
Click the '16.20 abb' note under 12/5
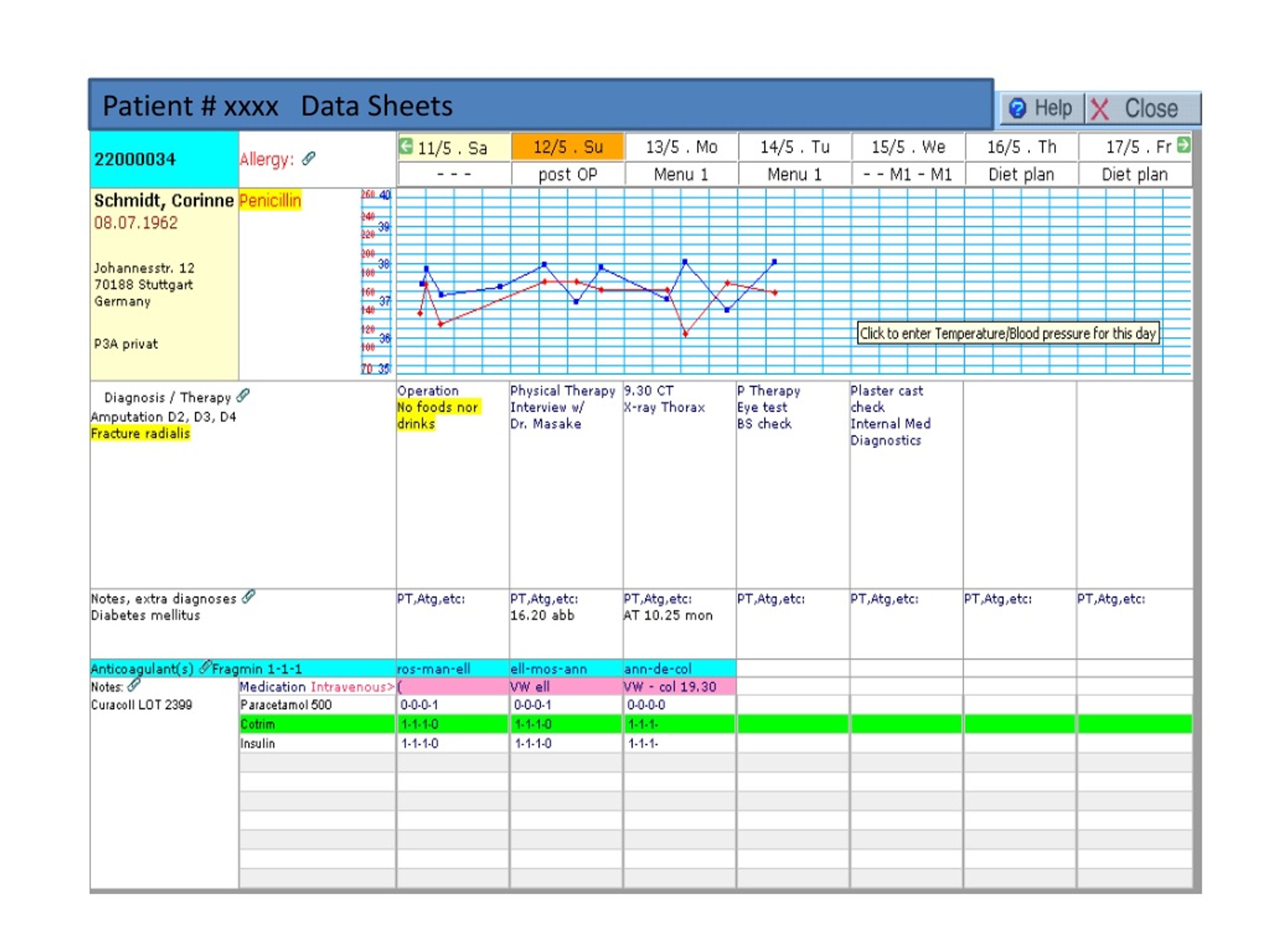[542, 615]
